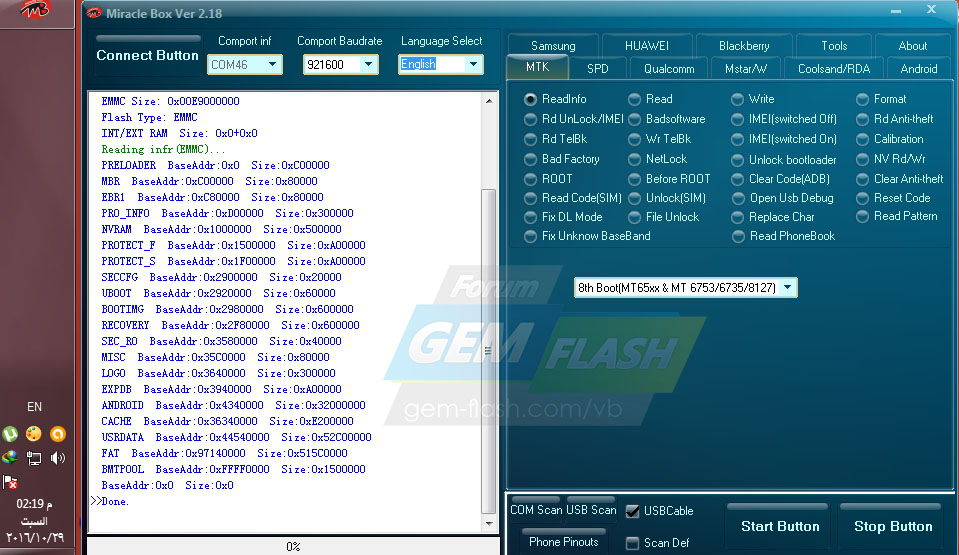This screenshot has height=555, width=959.
Task: Open the Qualcomm tab
Action: coord(668,69)
